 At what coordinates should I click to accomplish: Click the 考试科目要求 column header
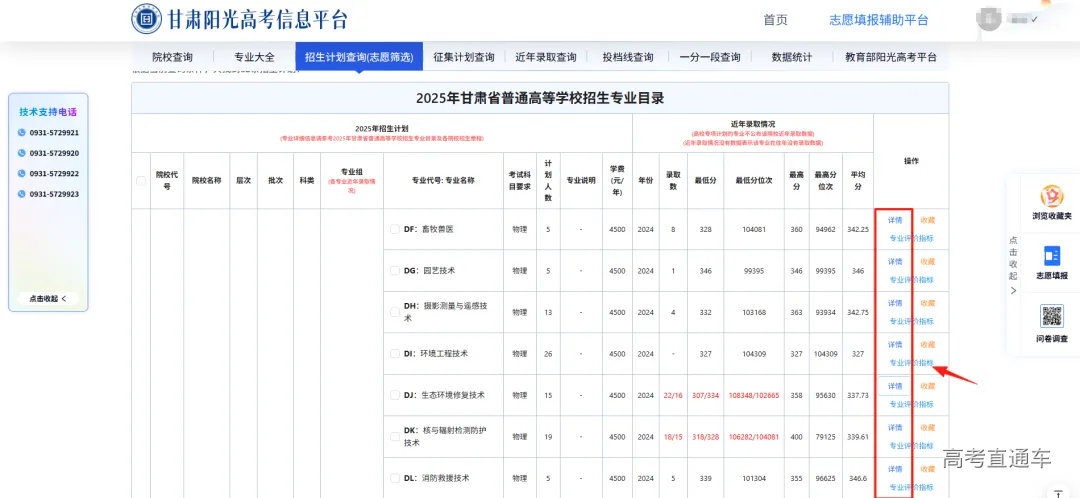[x=519, y=180]
